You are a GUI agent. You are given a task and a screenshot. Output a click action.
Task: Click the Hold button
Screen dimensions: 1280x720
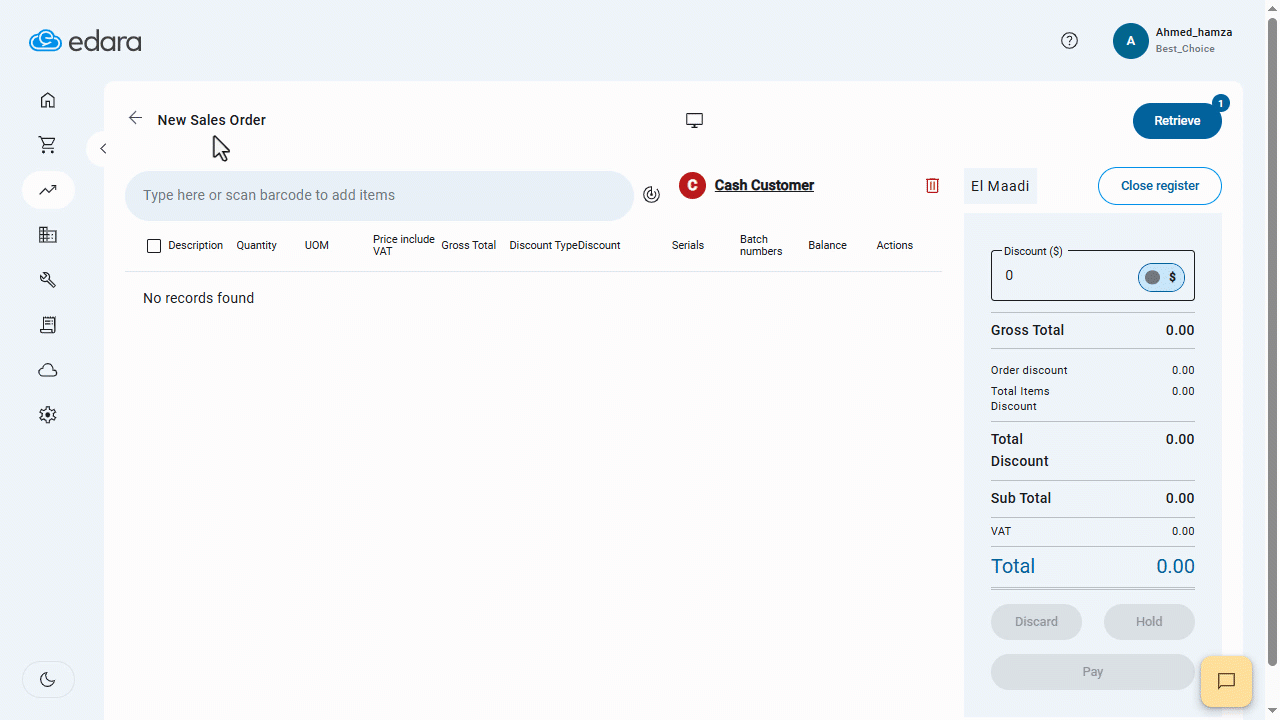point(1149,622)
